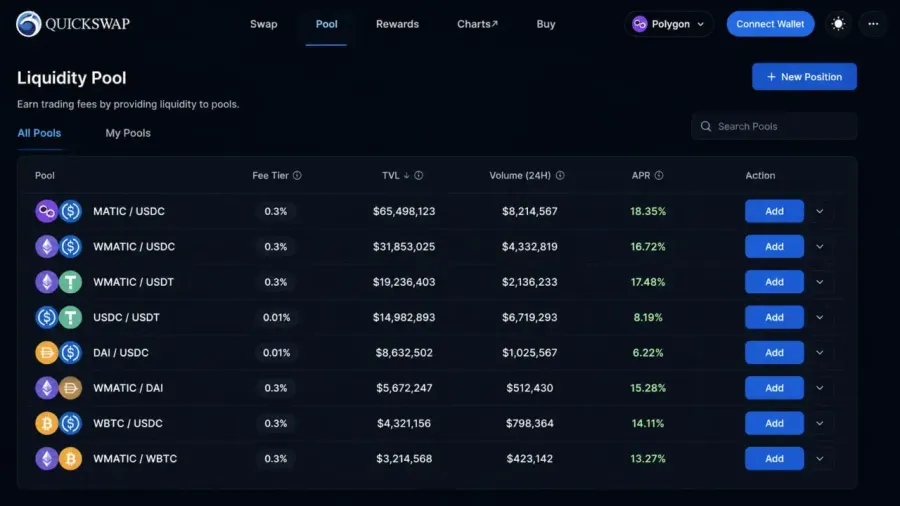Sort by the TVL down arrow
900x506 pixels.
[x=406, y=176]
